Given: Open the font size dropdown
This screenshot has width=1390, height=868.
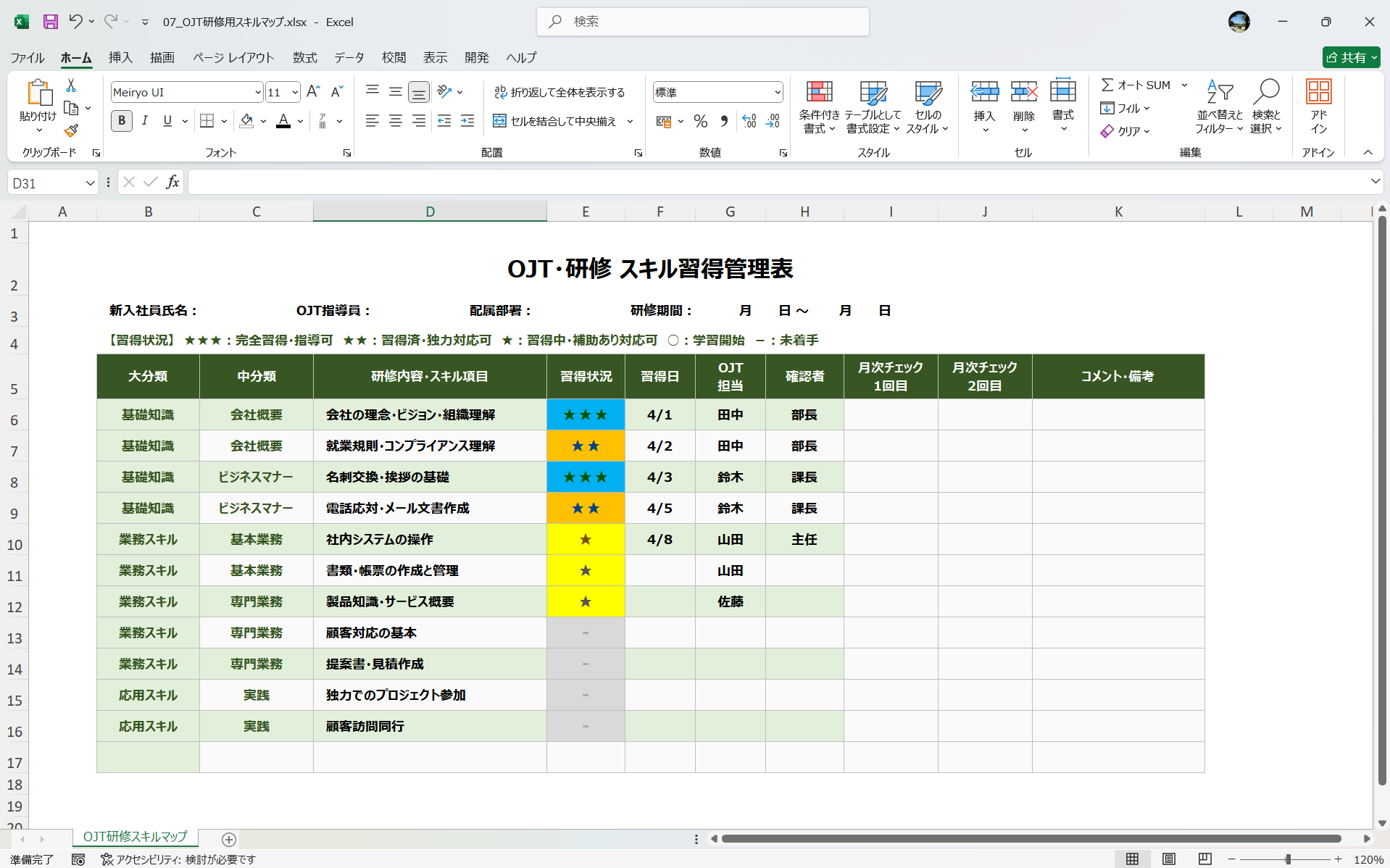Looking at the screenshot, I should tap(295, 92).
